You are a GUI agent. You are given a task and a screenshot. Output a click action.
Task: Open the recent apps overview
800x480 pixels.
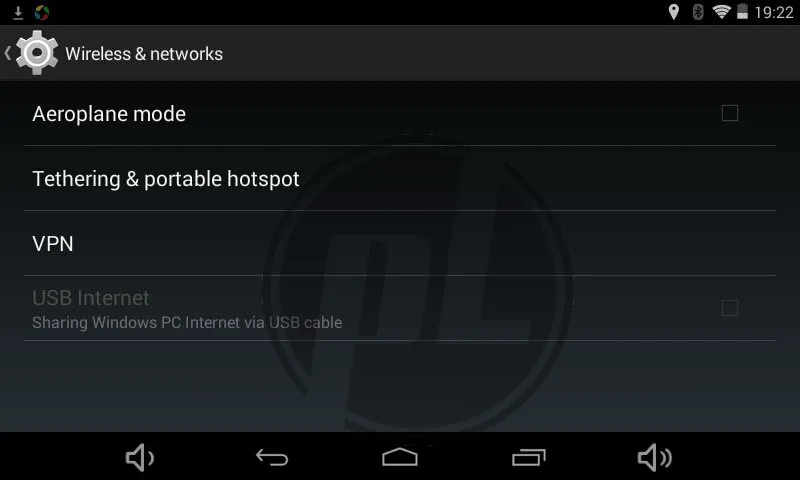click(529, 457)
